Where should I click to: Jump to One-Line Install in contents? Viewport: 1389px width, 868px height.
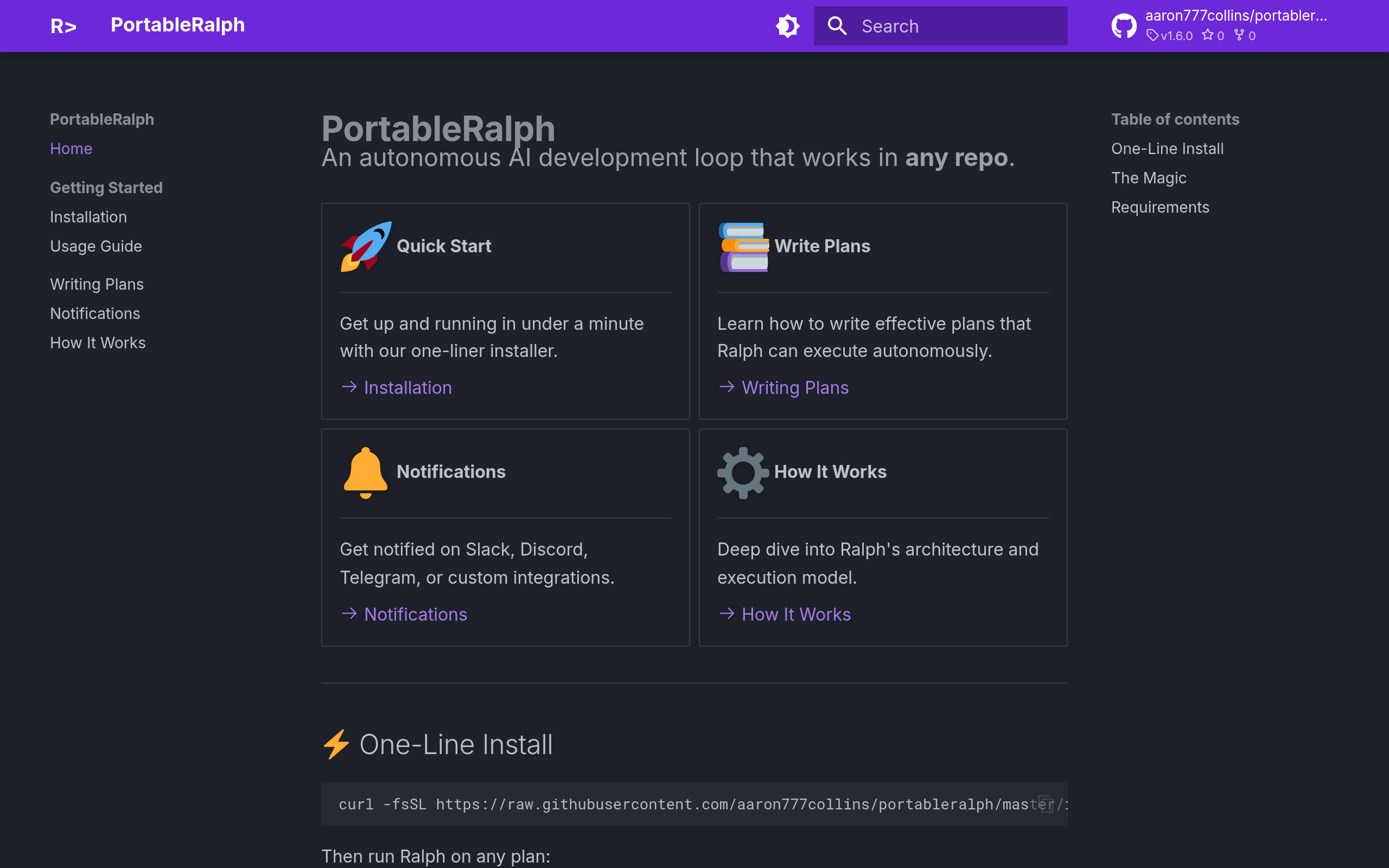[x=1167, y=149]
